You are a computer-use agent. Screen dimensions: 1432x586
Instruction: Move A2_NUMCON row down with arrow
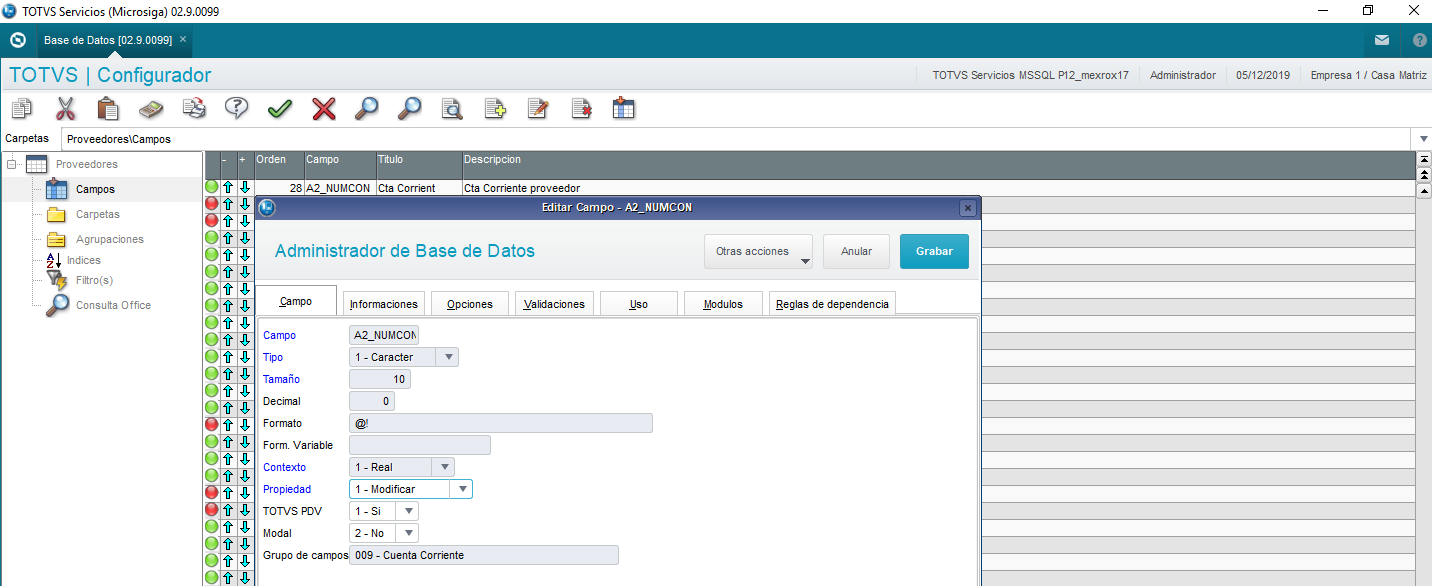(244, 188)
